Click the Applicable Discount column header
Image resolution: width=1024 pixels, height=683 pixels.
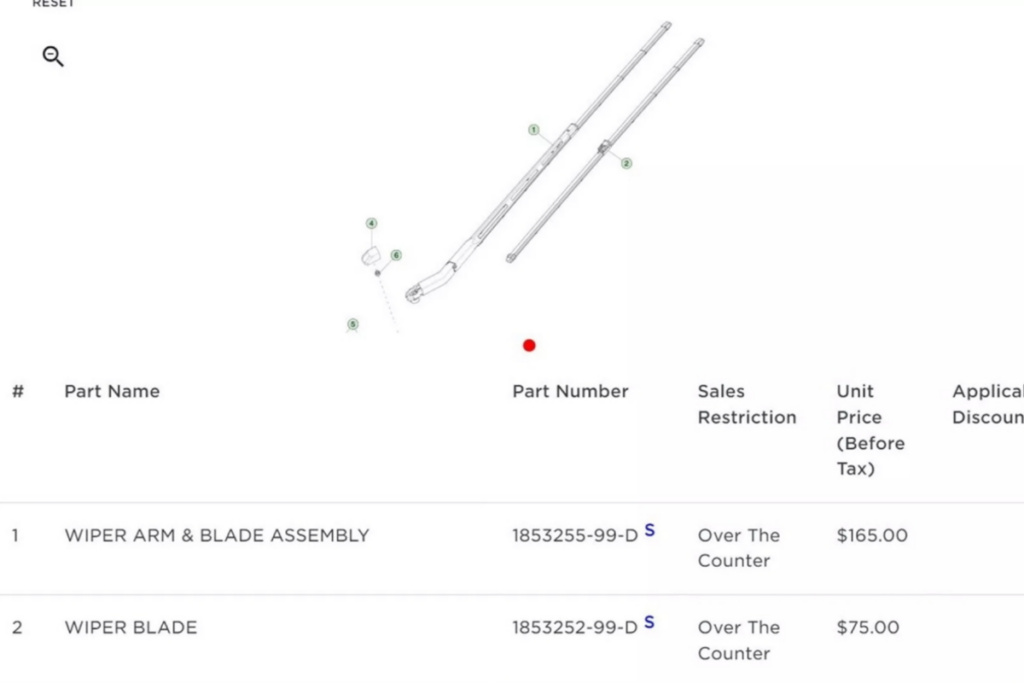[988, 404]
